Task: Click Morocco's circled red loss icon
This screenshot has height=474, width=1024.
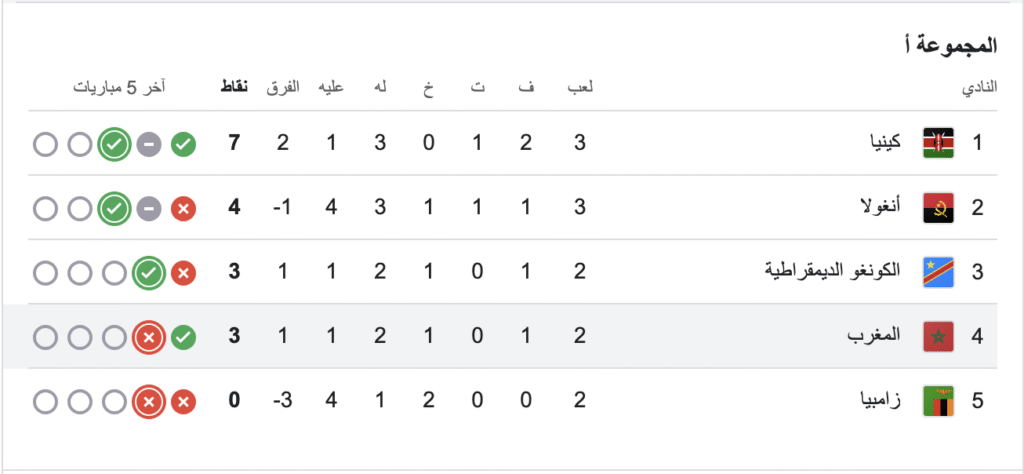Action: (149, 338)
